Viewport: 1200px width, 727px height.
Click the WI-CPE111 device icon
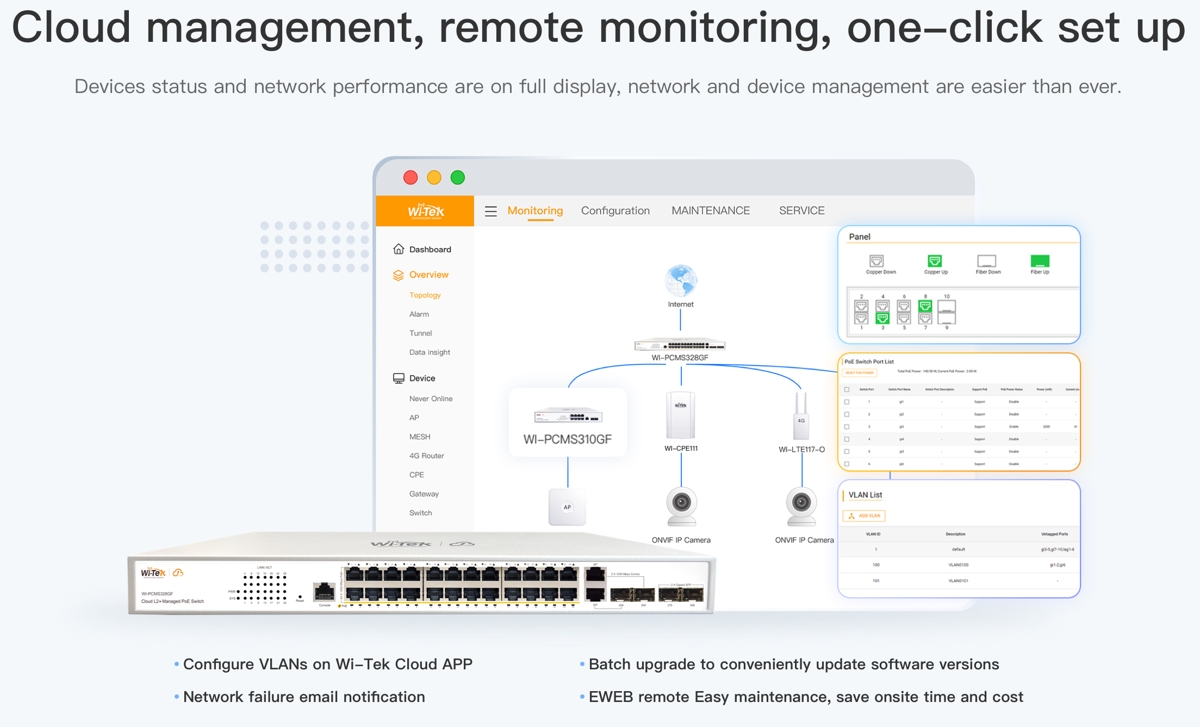tap(681, 414)
